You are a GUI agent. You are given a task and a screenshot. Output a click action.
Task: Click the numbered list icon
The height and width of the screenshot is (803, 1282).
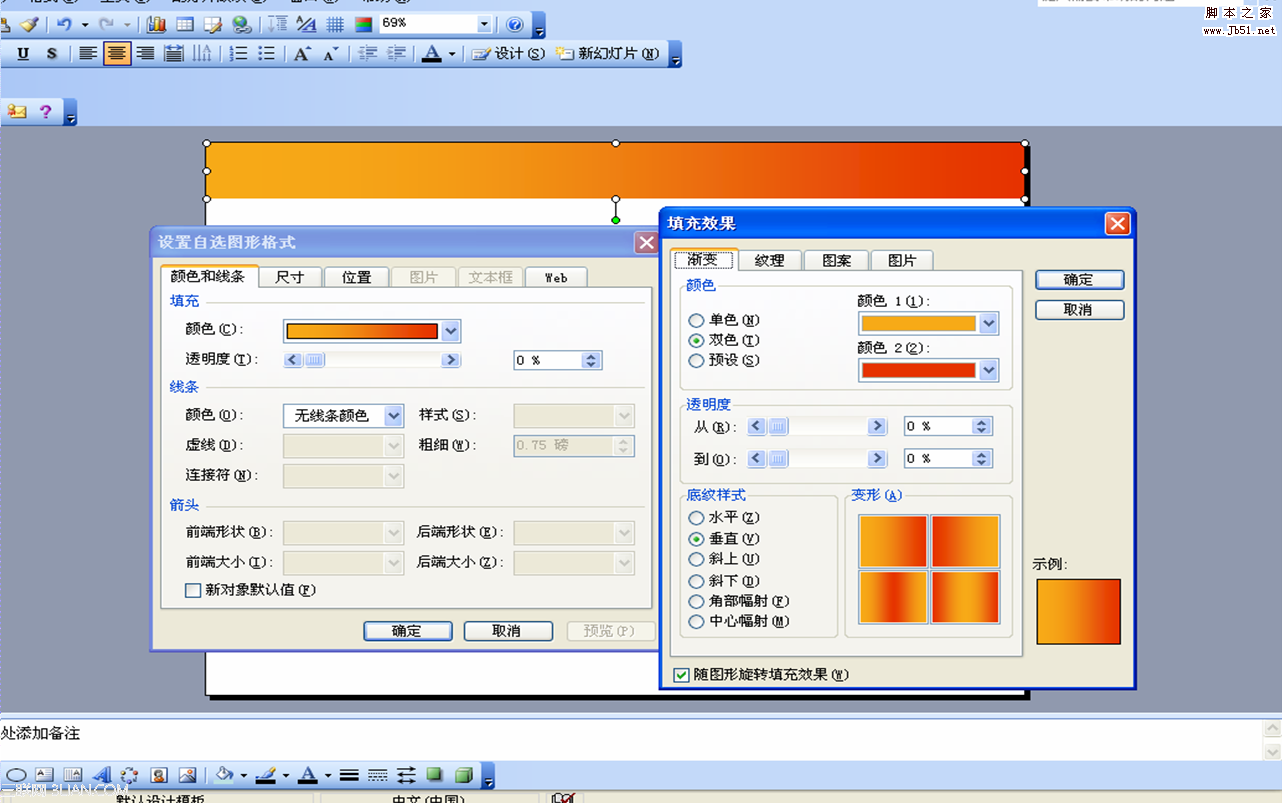[x=238, y=54]
